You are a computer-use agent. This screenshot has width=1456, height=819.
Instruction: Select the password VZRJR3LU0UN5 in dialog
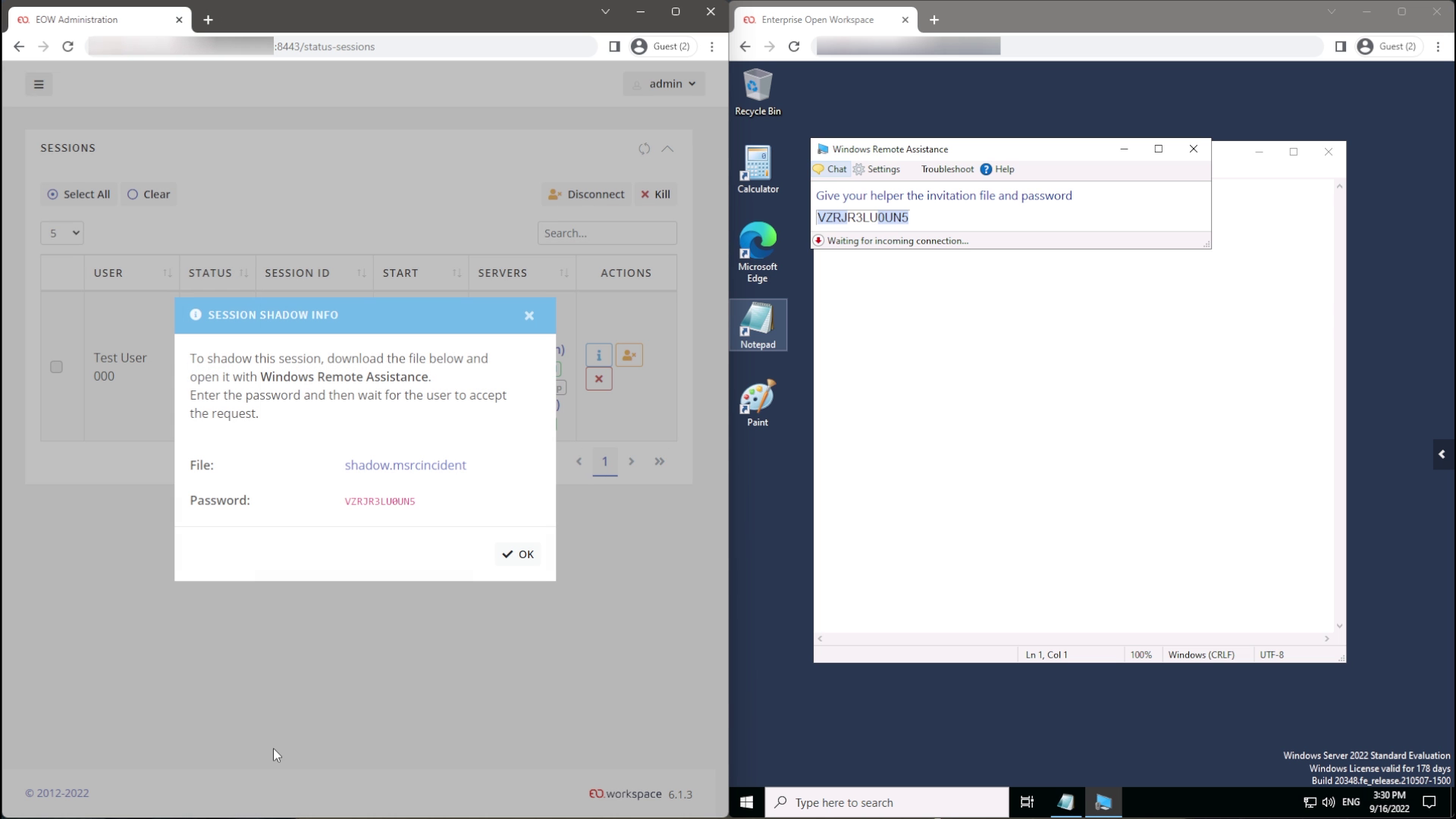(x=380, y=501)
